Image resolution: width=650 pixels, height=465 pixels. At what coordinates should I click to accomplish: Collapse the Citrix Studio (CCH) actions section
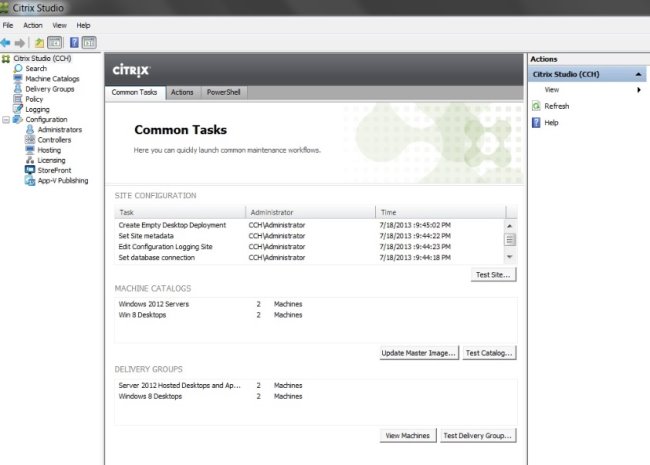coord(638,74)
